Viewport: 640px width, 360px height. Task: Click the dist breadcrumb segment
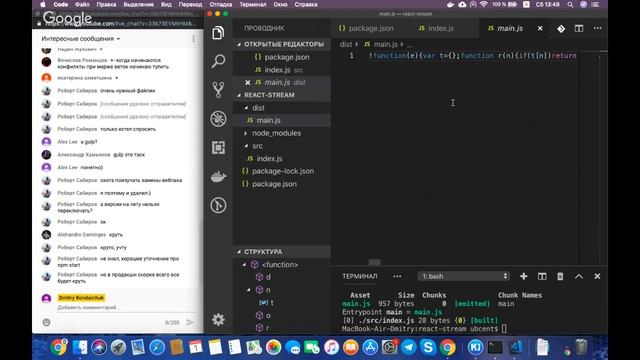coord(346,44)
